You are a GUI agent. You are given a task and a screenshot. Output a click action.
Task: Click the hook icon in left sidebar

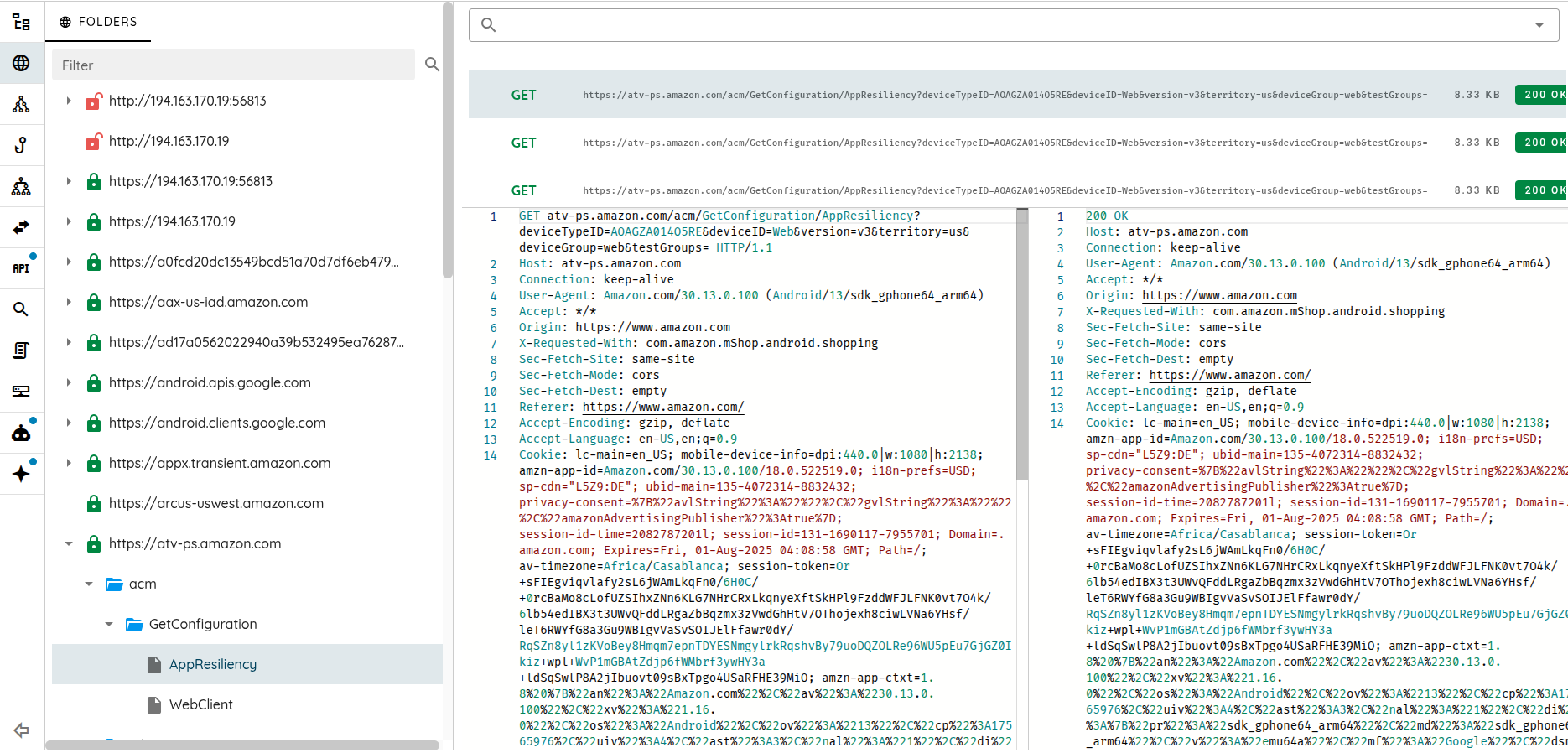tap(21, 145)
